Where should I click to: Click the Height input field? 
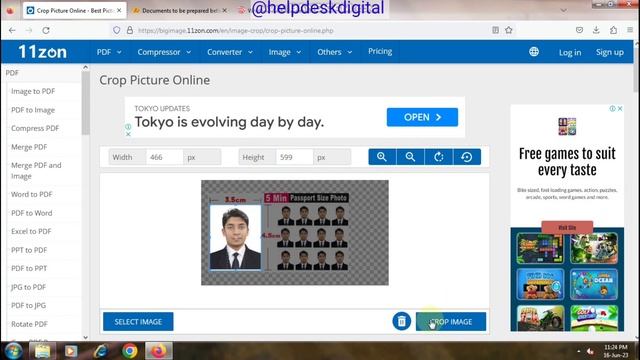click(294, 157)
